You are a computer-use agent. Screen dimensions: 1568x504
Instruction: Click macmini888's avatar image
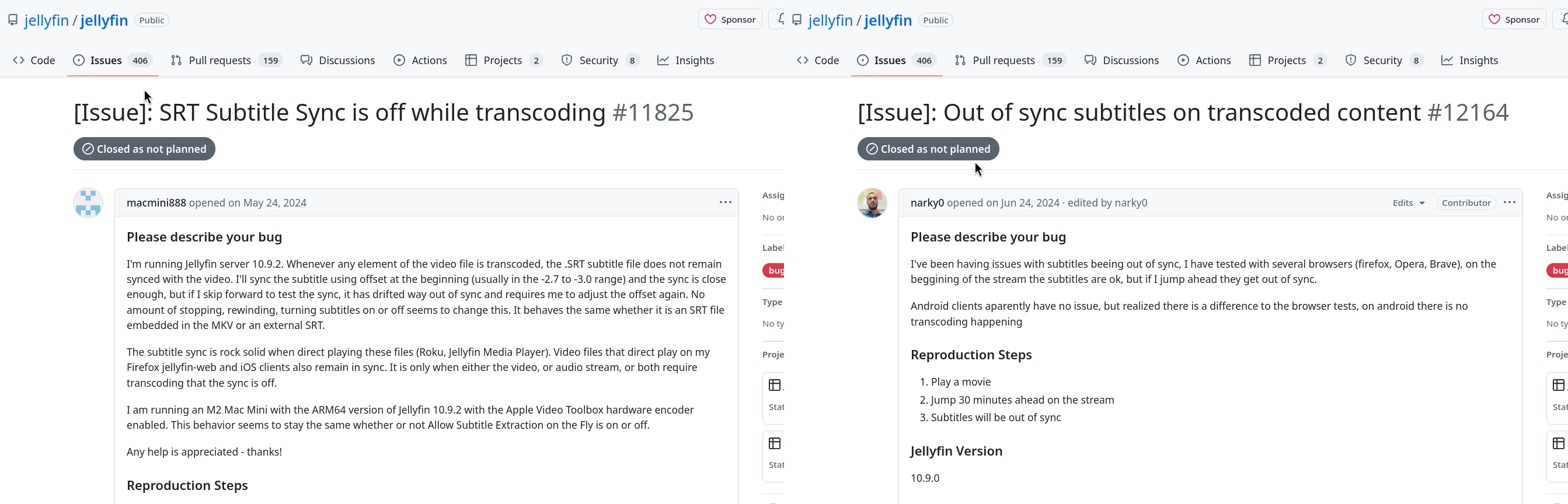(88, 203)
